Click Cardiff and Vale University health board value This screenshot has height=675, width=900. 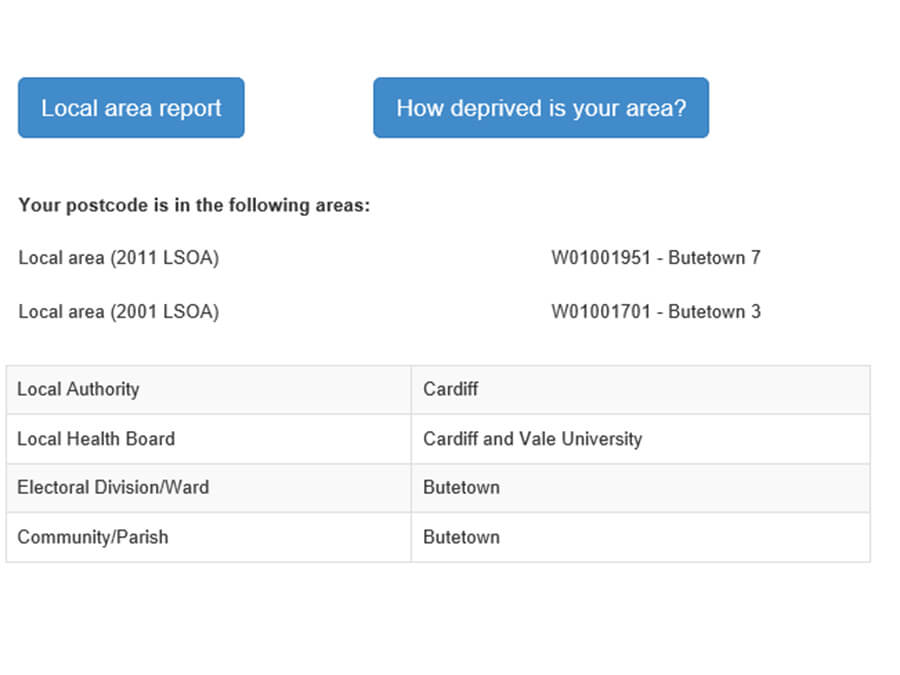click(x=532, y=438)
